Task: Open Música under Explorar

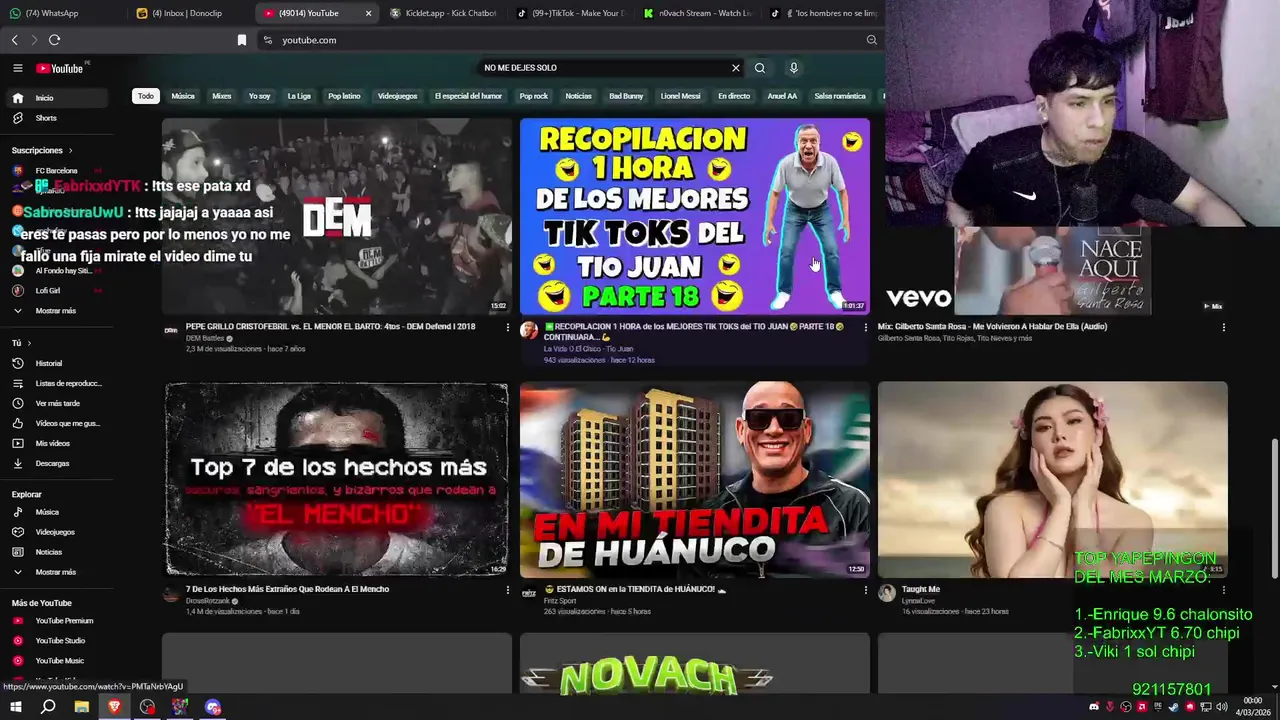Action: pyautogui.click(x=56, y=512)
